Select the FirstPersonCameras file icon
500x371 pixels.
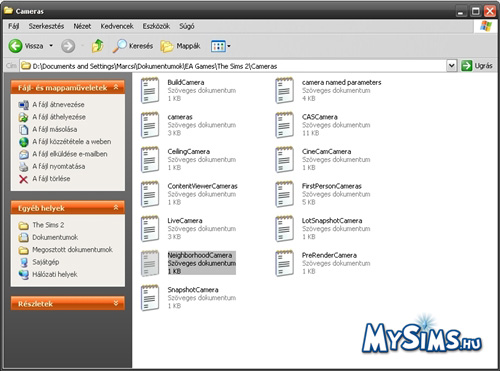pyautogui.click(x=284, y=194)
